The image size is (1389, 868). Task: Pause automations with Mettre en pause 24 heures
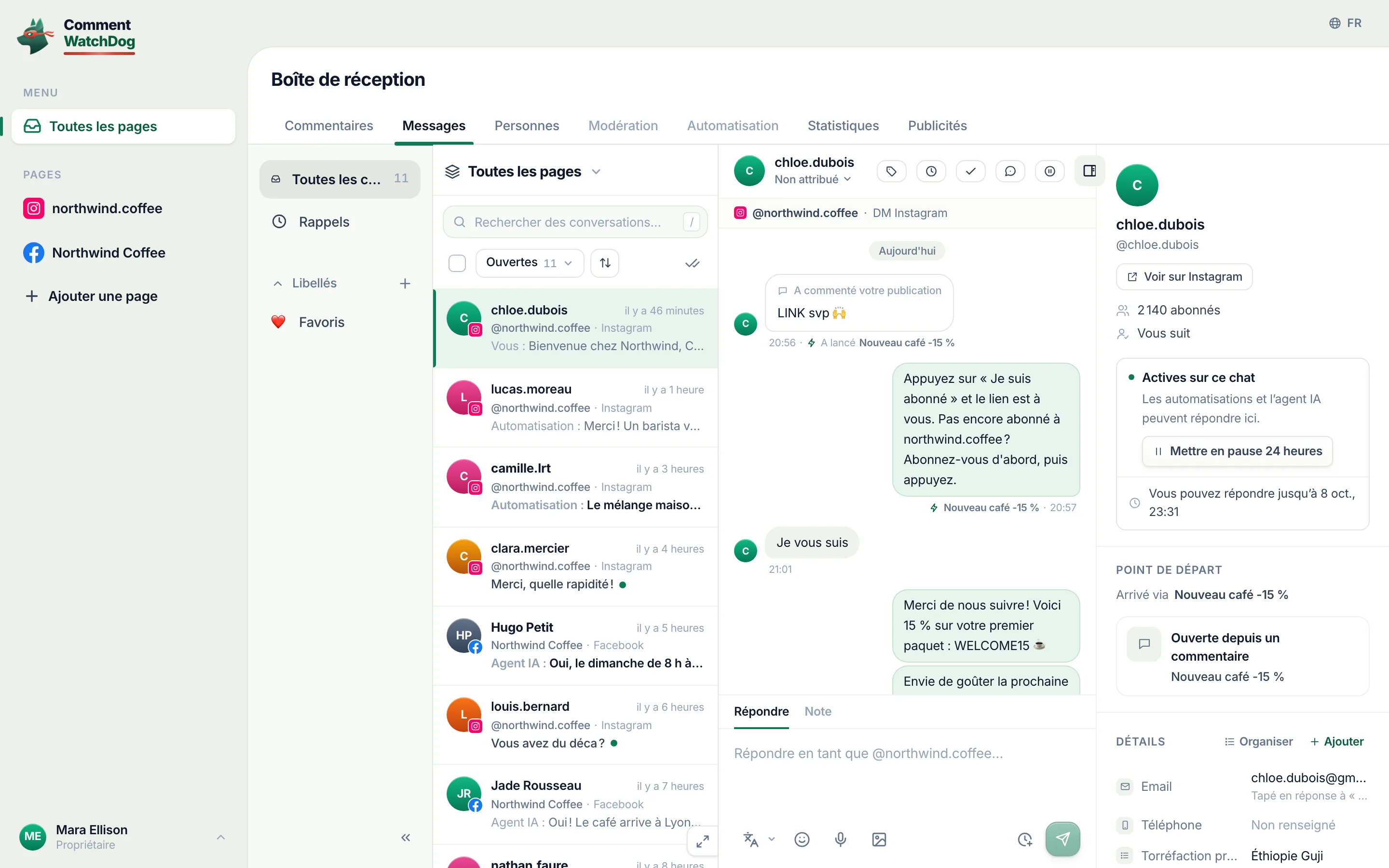click(x=1237, y=451)
